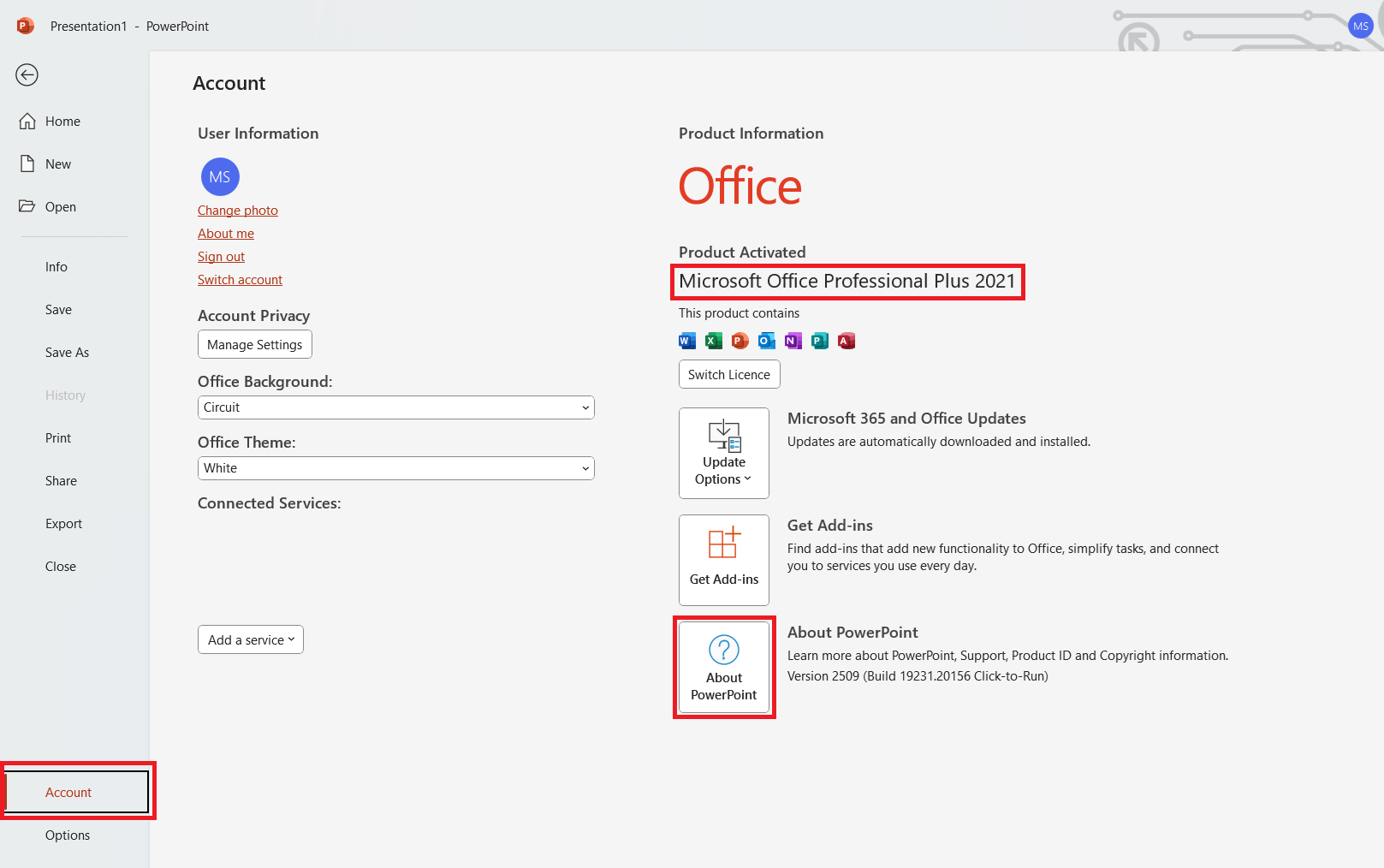Click the MS user avatar in the top-right corner
The height and width of the screenshot is (868, 1384).
point(1360,26)
